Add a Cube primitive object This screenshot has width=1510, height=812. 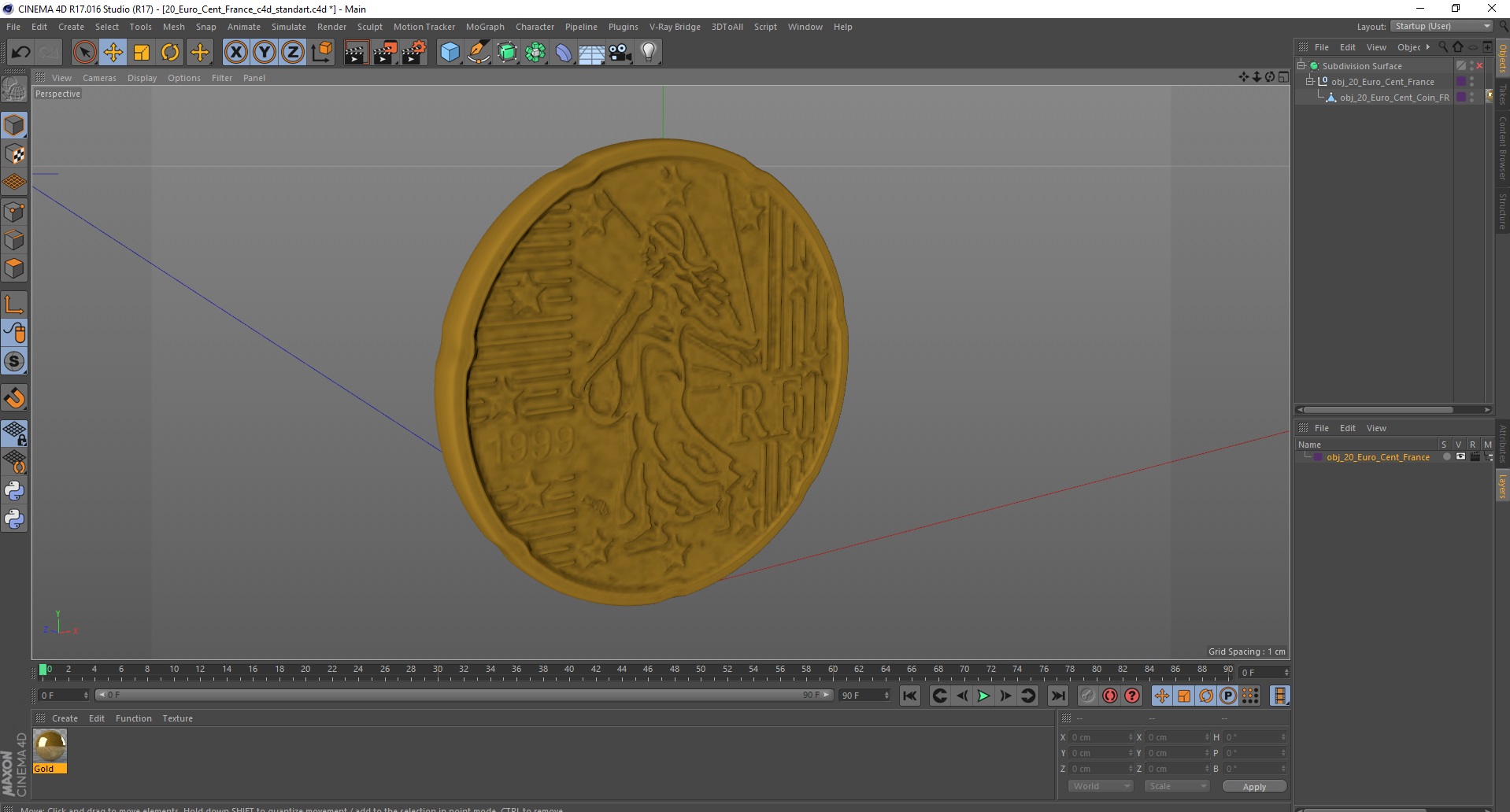450,53
